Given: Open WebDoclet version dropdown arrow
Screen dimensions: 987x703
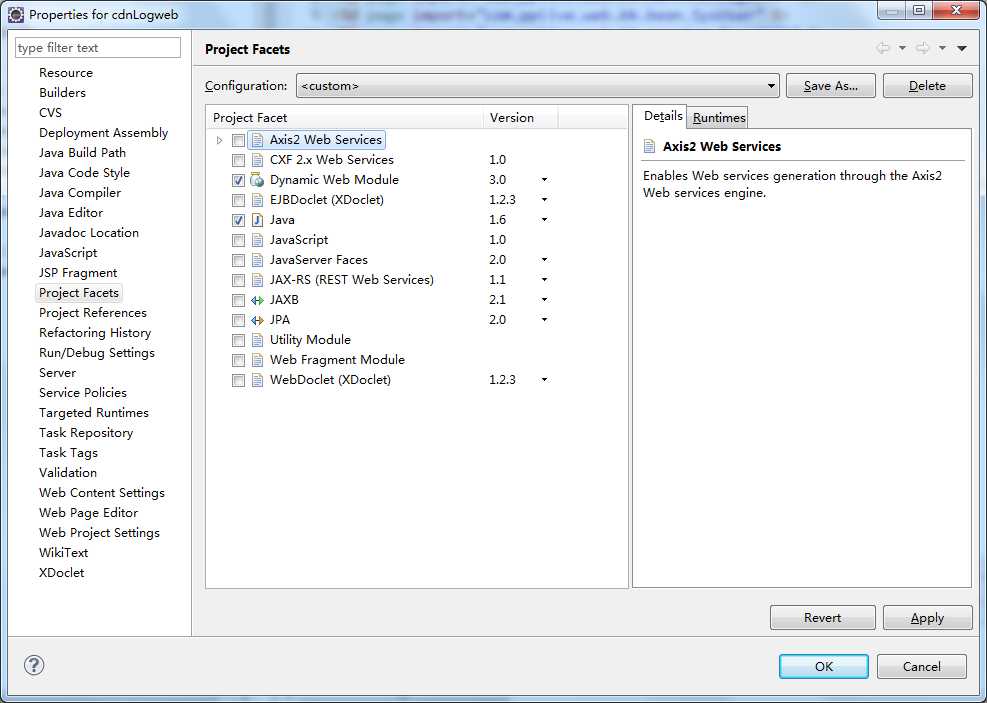Looking at the screenshot, I should click(x=544, y=380).
